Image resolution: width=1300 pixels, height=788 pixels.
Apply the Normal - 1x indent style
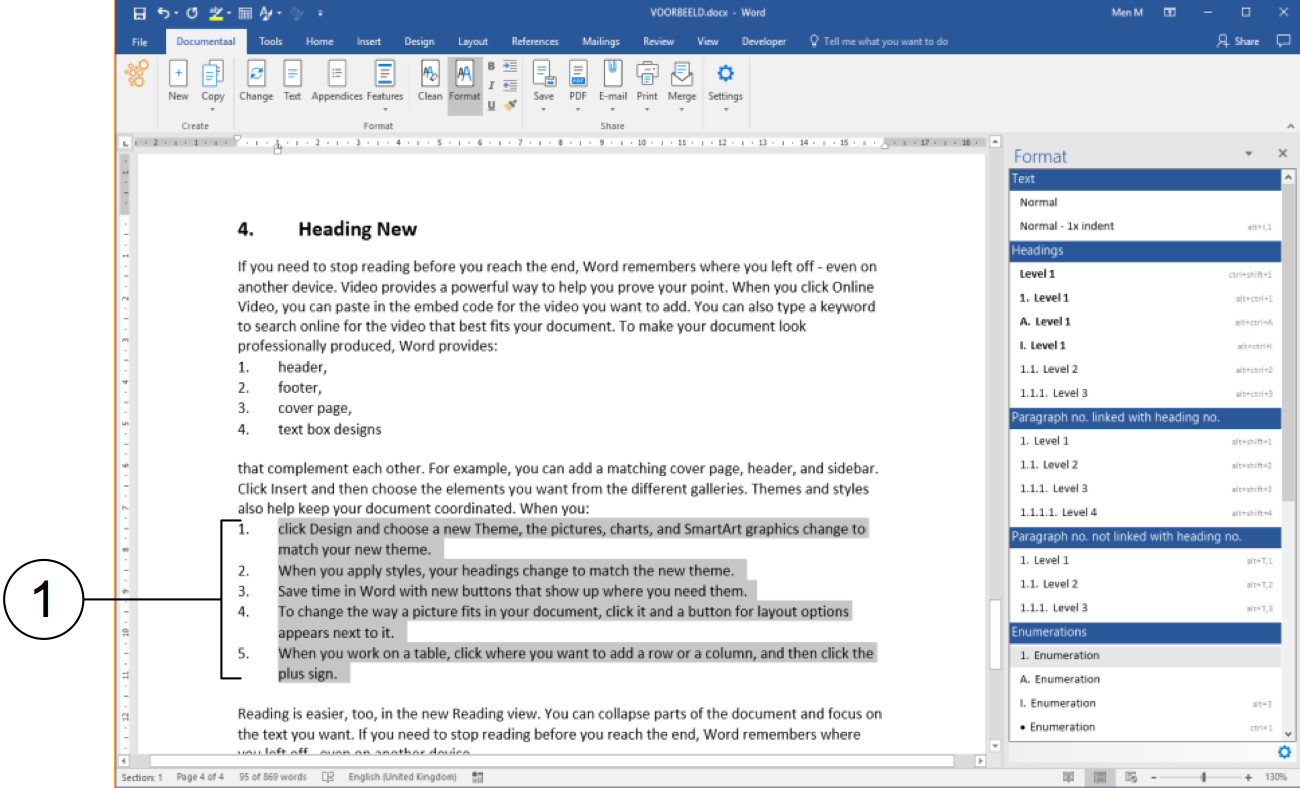tap(1145, 226)
